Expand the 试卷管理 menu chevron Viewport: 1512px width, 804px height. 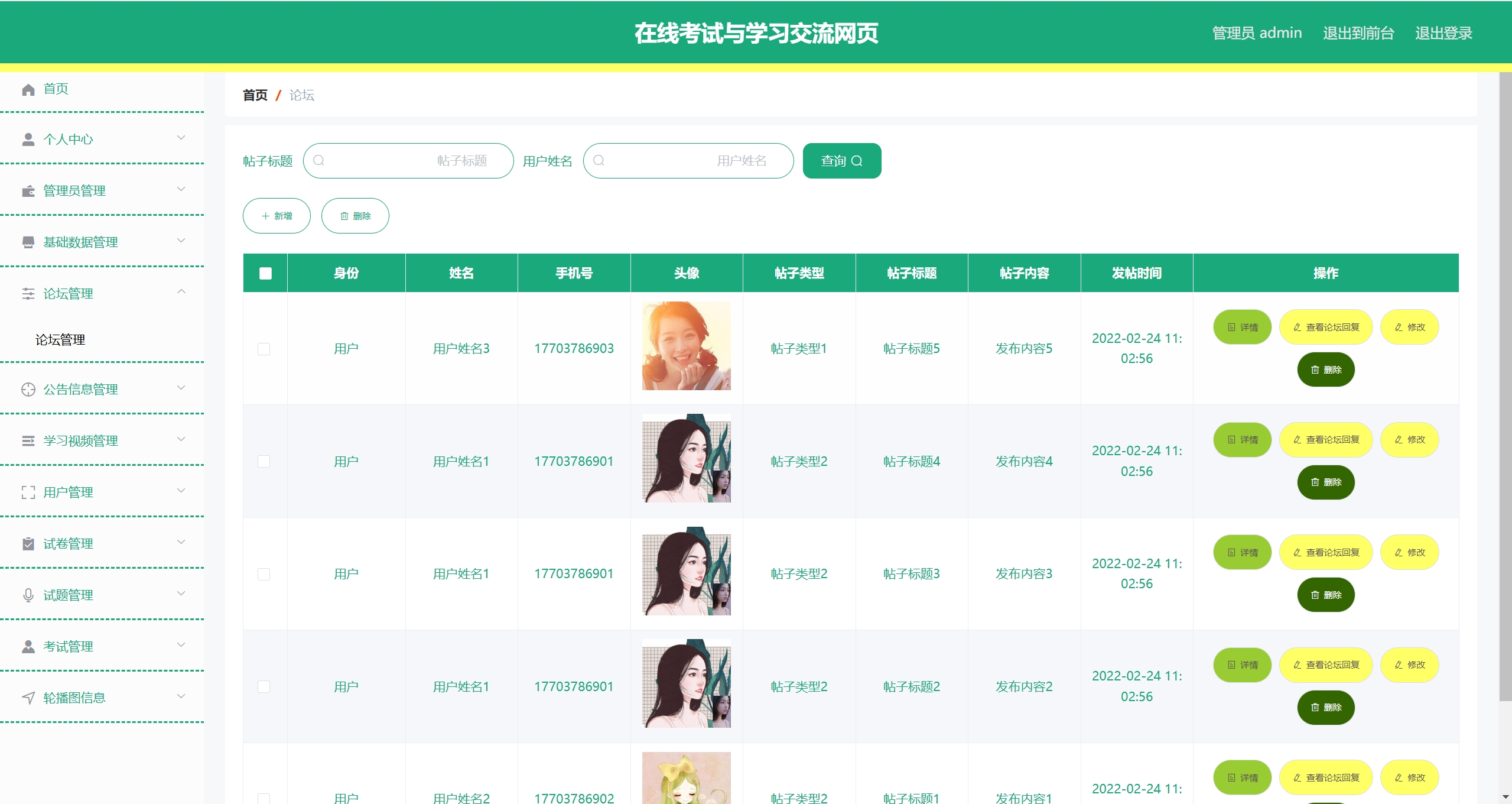181,542
